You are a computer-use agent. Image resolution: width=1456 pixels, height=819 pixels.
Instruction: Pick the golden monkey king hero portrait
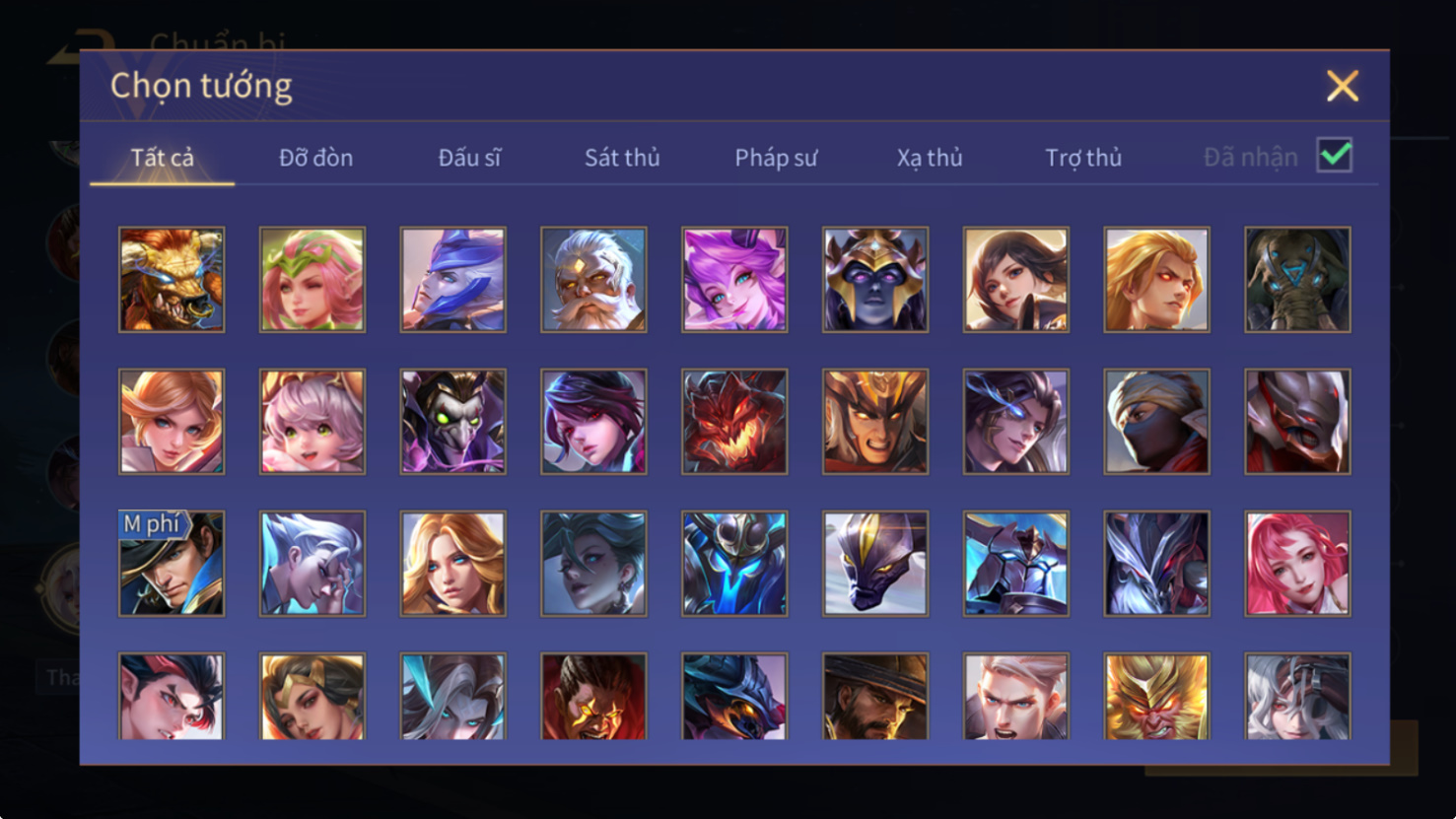click(x=1156, y=696)
